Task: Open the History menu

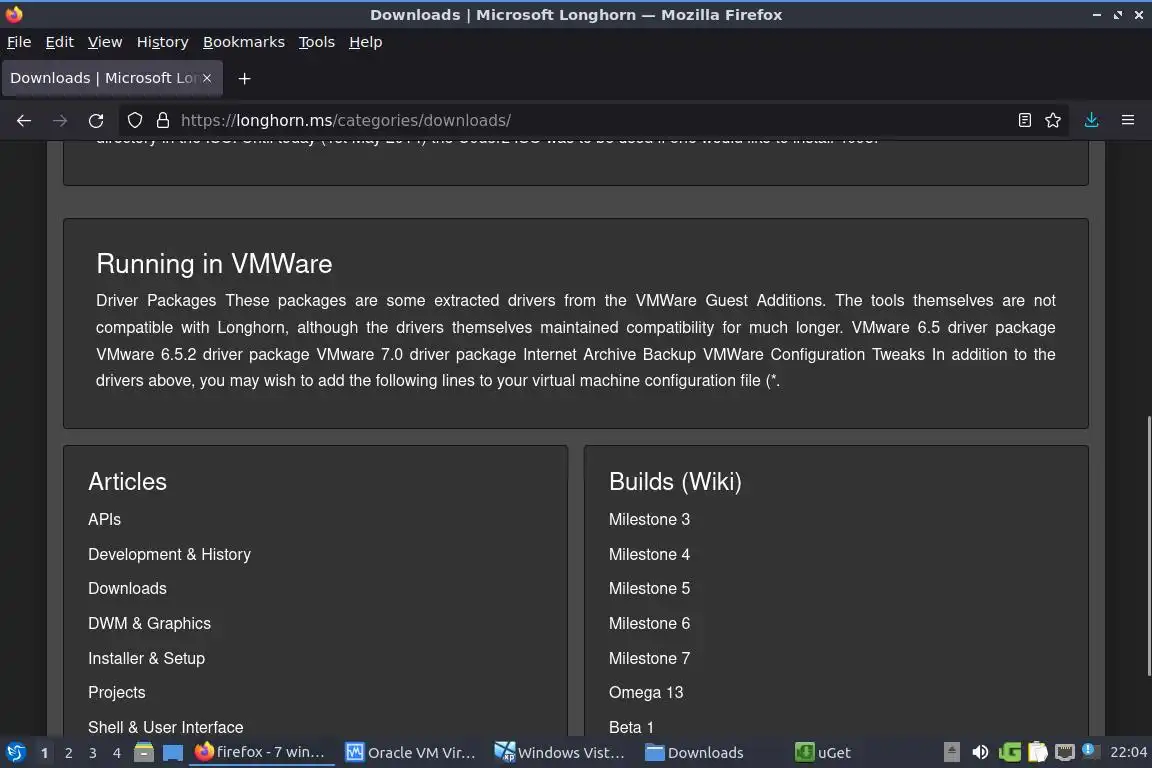Action: (162, 42)
